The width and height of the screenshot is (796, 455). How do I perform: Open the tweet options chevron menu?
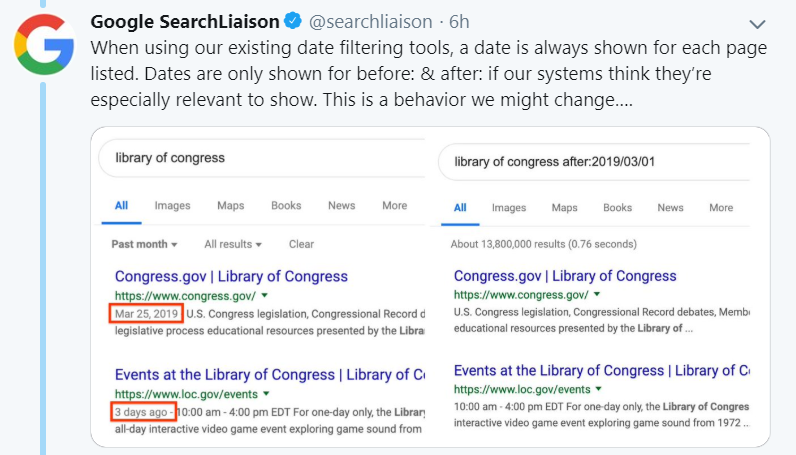click(757, 24)
